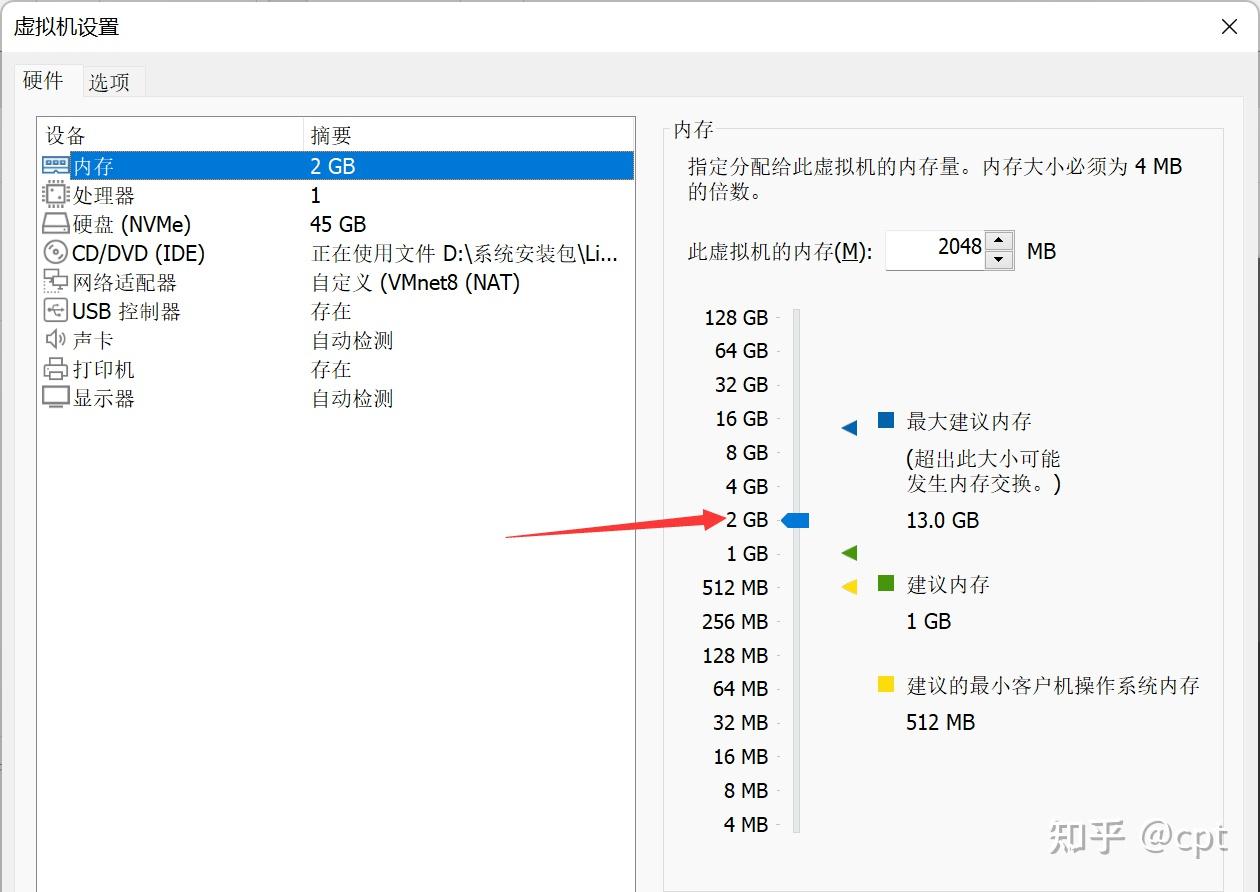Increase memory with the up stepper arrow
This screenshot has width=1260, height=892.
coord(999,239)
